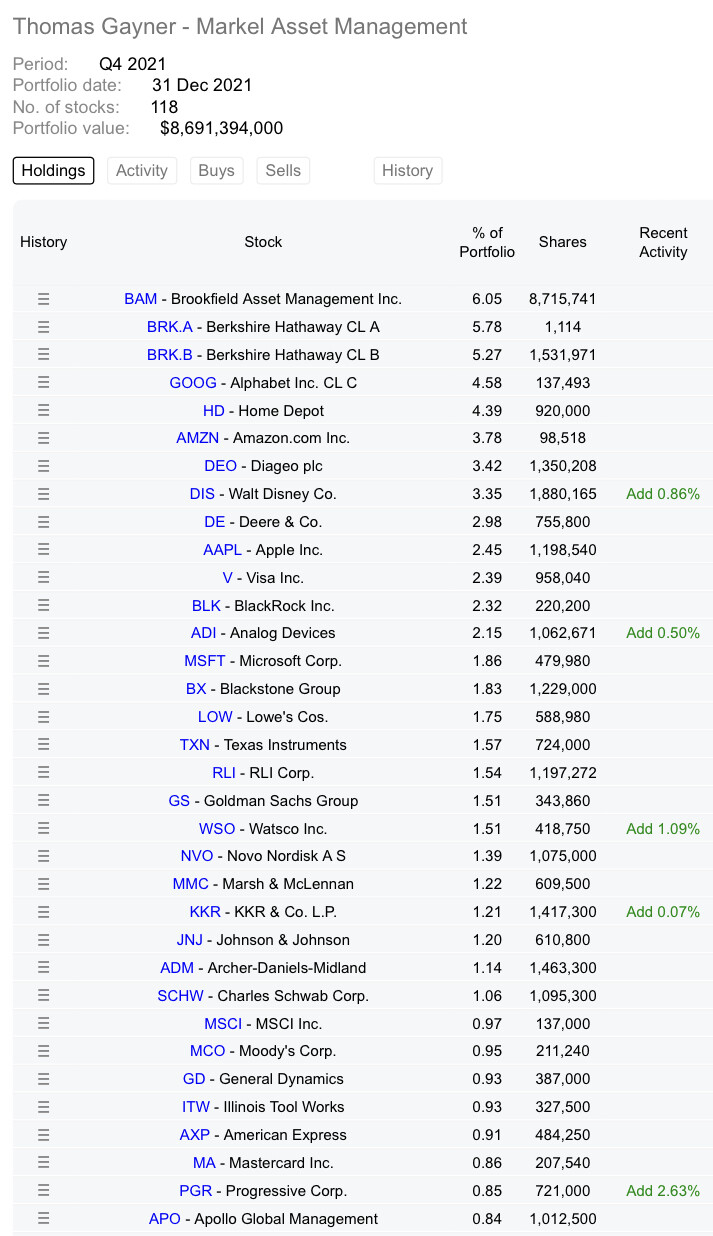Open history icon for Lowe's Cos. row
Viewport: 713px width, 1236px height.
point(43,717)
